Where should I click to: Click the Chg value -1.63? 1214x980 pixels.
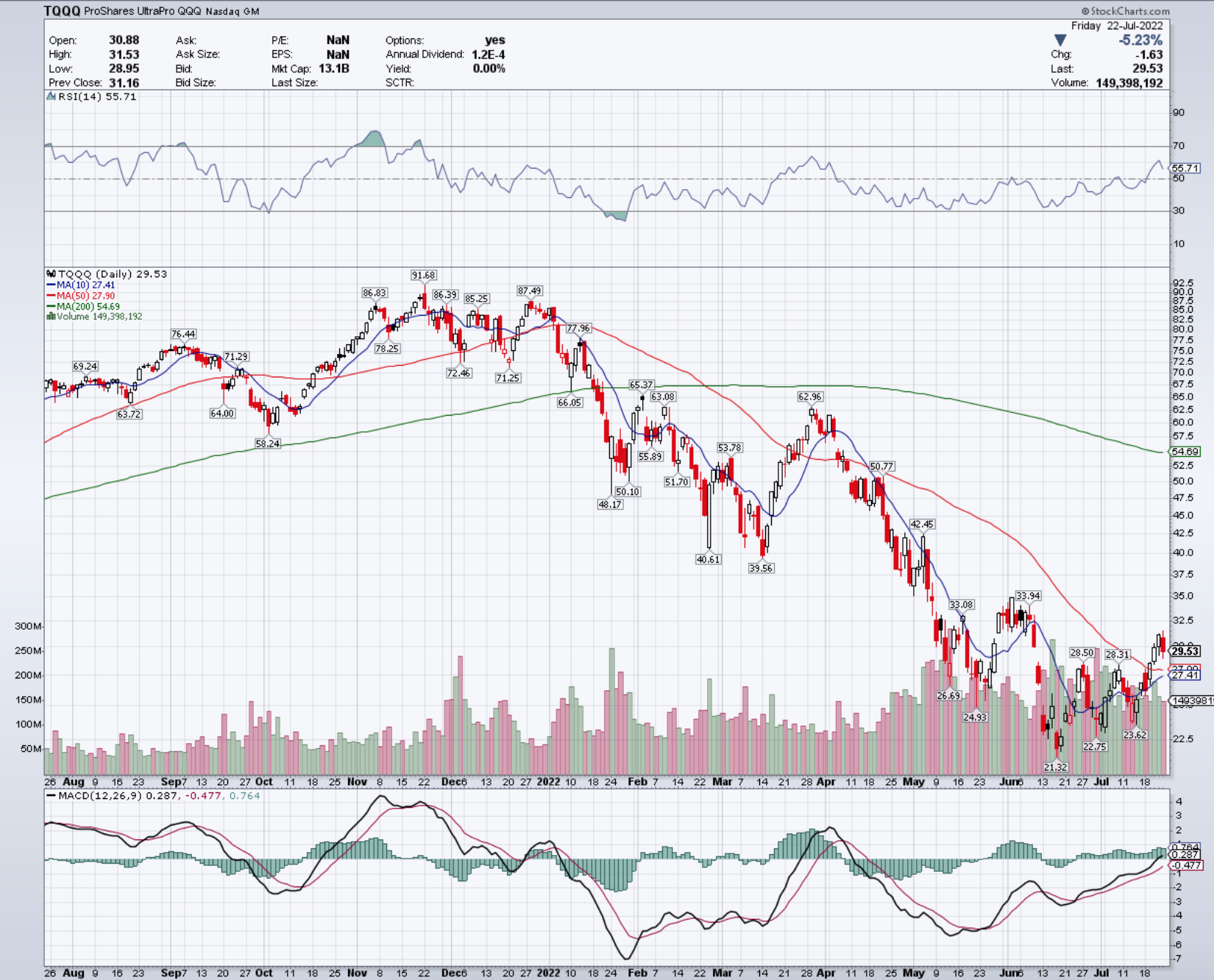[1149, 54]
